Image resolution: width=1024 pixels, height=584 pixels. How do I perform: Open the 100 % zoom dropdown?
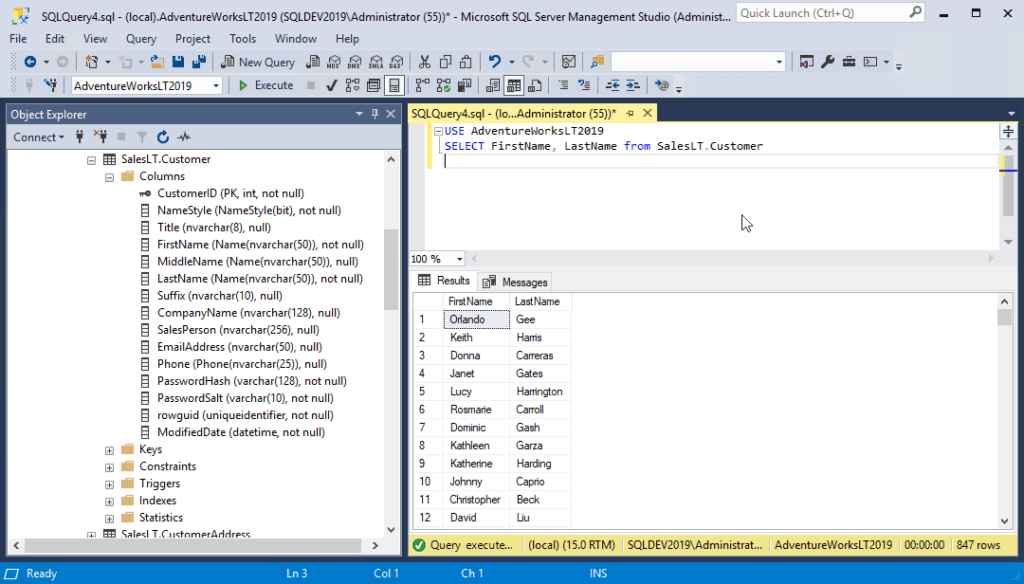[x=459, y=259]
